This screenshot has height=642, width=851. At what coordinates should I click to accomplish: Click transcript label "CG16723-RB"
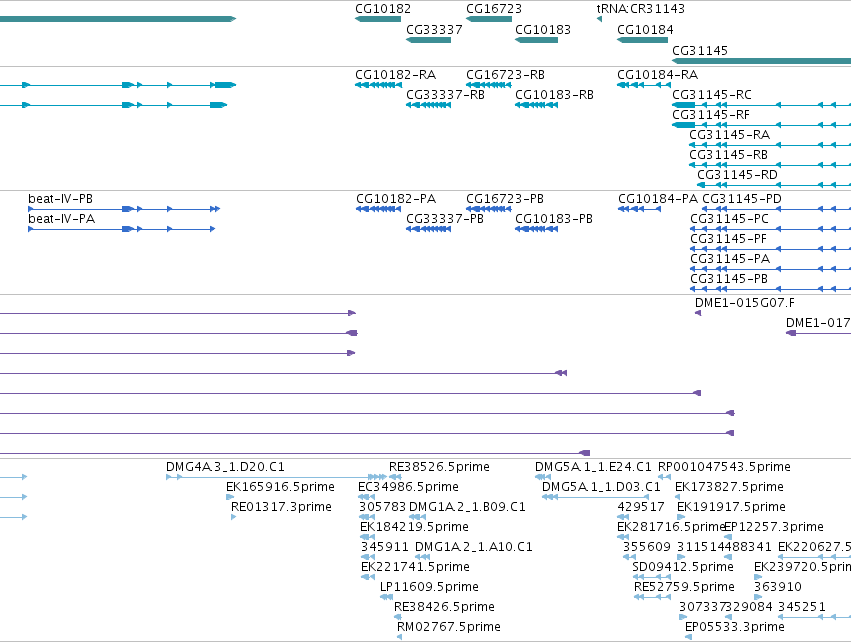[x=505, y=75]
